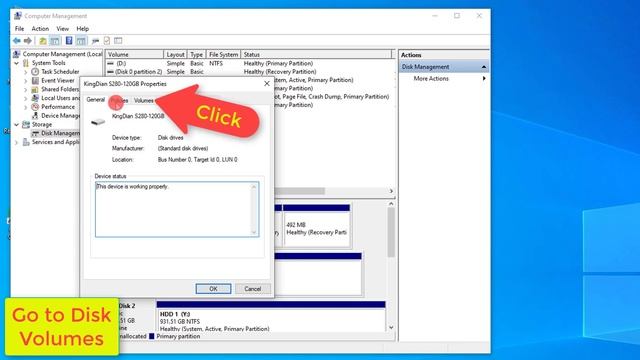The width and height of the screenshot is (640, 360).
Task: Open the View menu
Action: click(62, 29)
